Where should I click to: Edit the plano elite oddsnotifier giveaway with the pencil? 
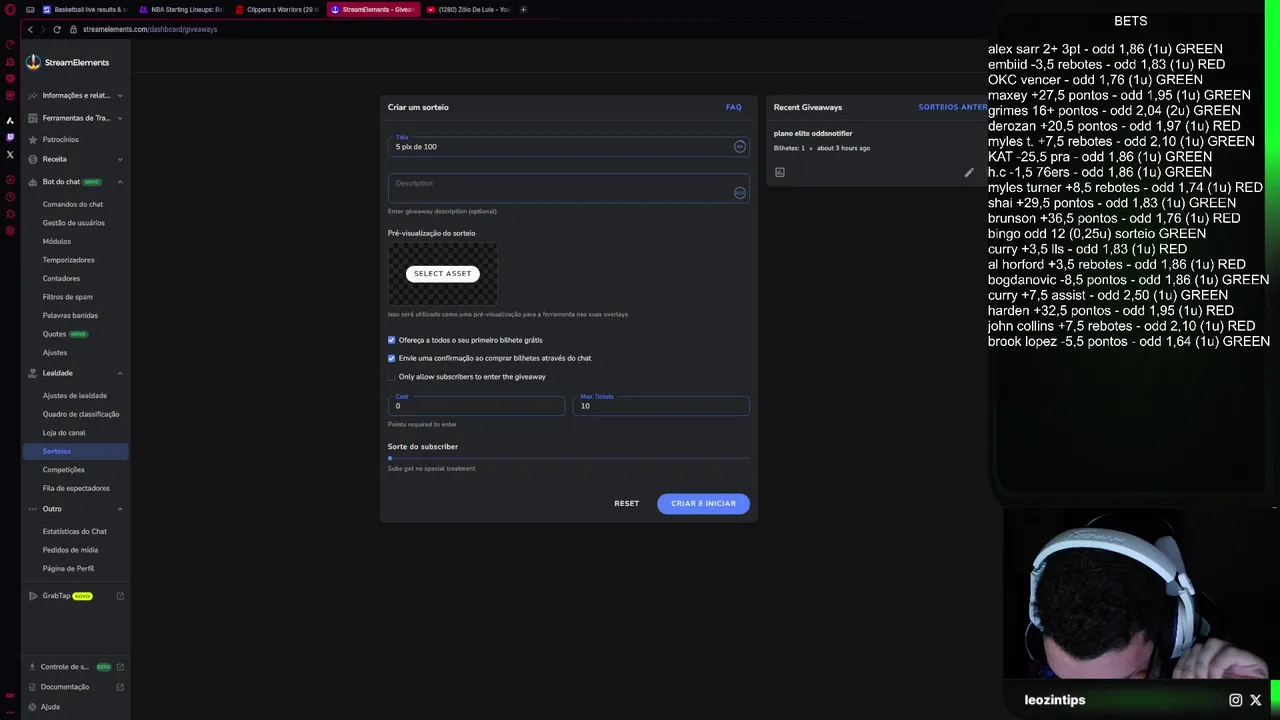click(x=969, y=172)
